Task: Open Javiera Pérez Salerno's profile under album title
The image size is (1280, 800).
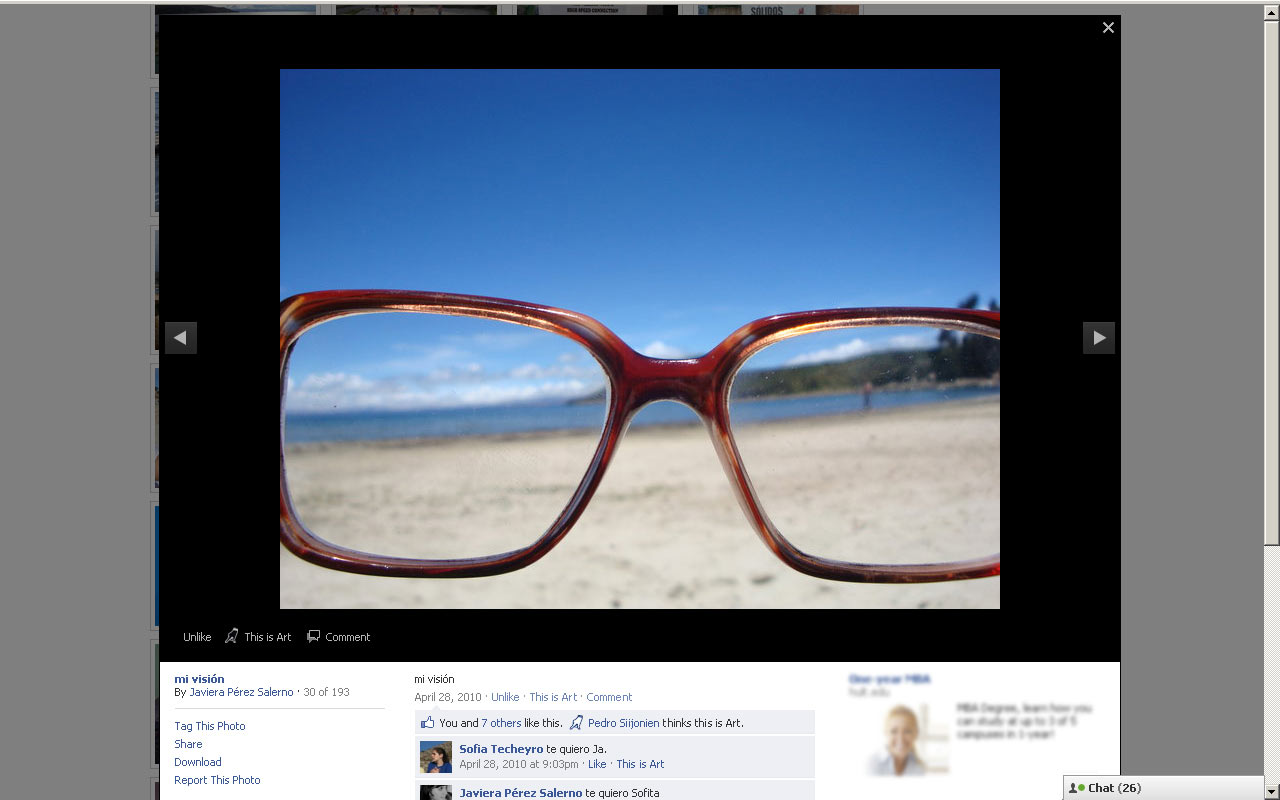Action: click(x=241, y=692)
